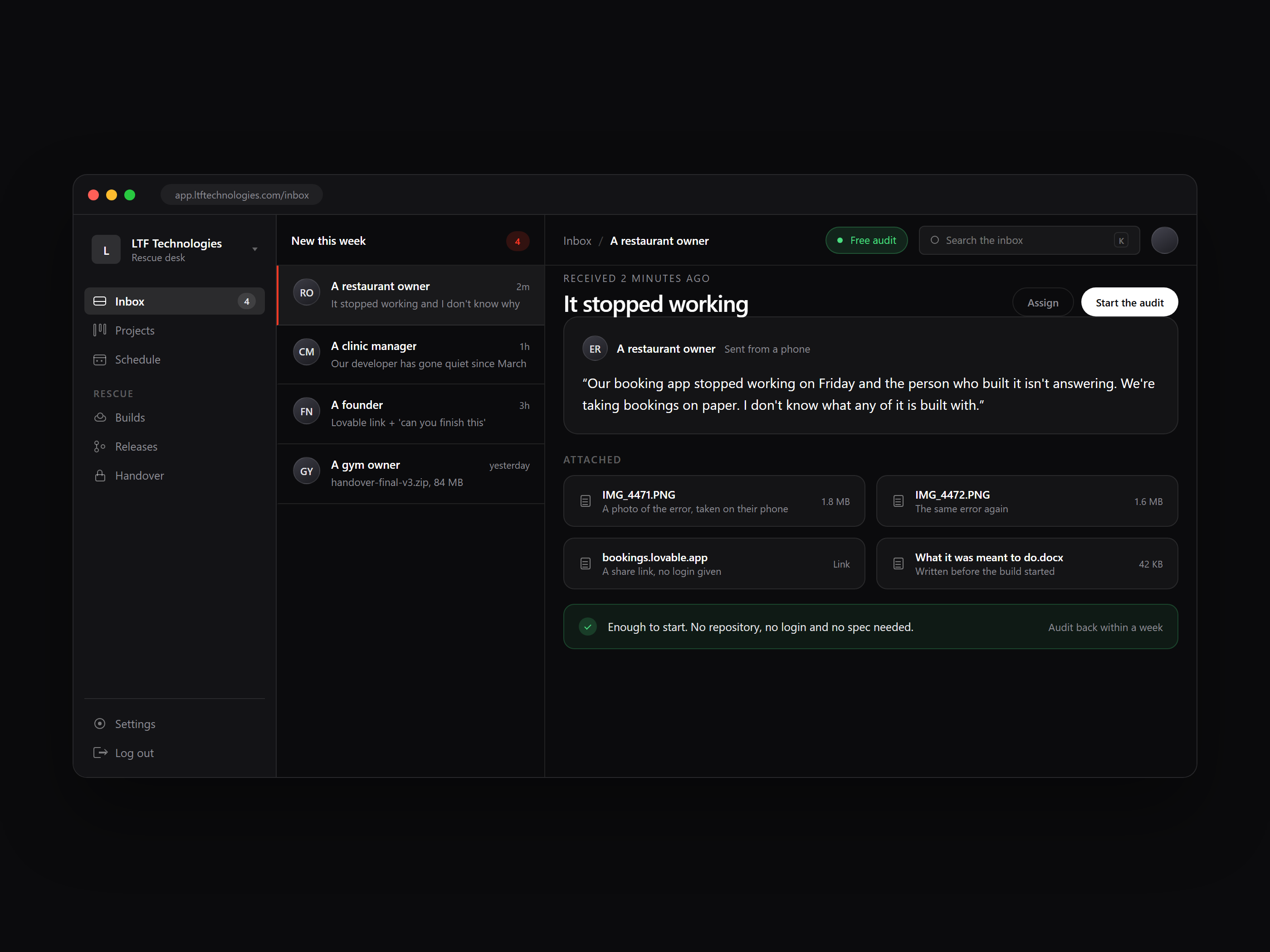This screenshot has width=1270, height=952.
Task: Click file icon on IMG_4471.PNG attachment
Action: point(586,501)
